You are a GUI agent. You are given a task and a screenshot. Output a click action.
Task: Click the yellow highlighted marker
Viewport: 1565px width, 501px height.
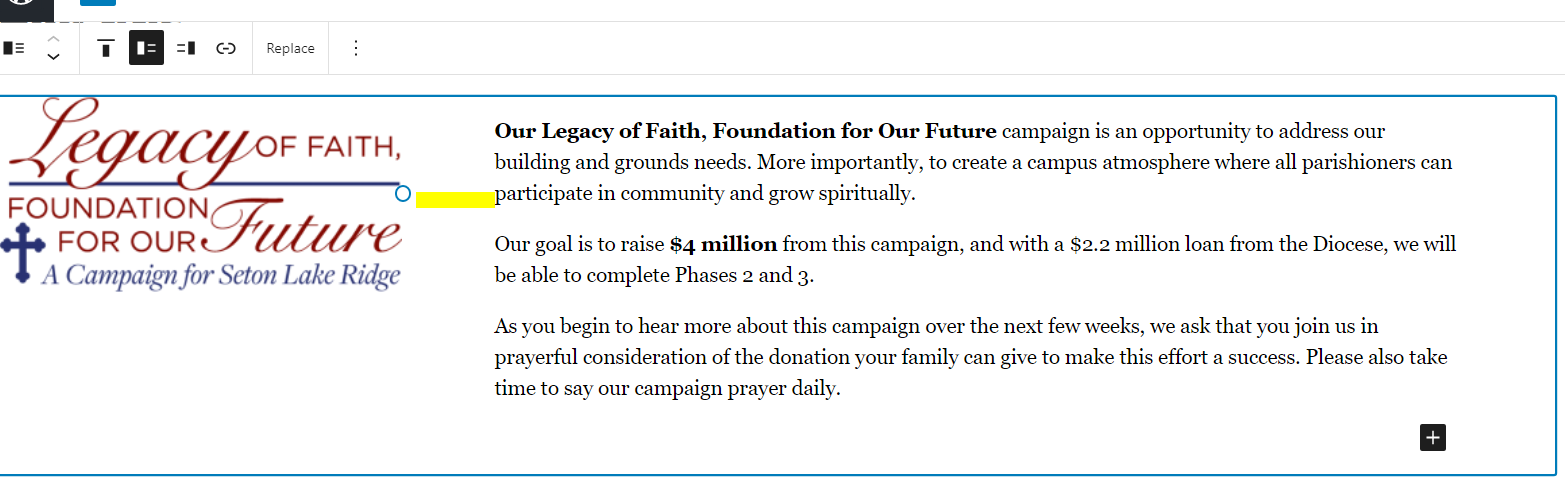point(455,199)
